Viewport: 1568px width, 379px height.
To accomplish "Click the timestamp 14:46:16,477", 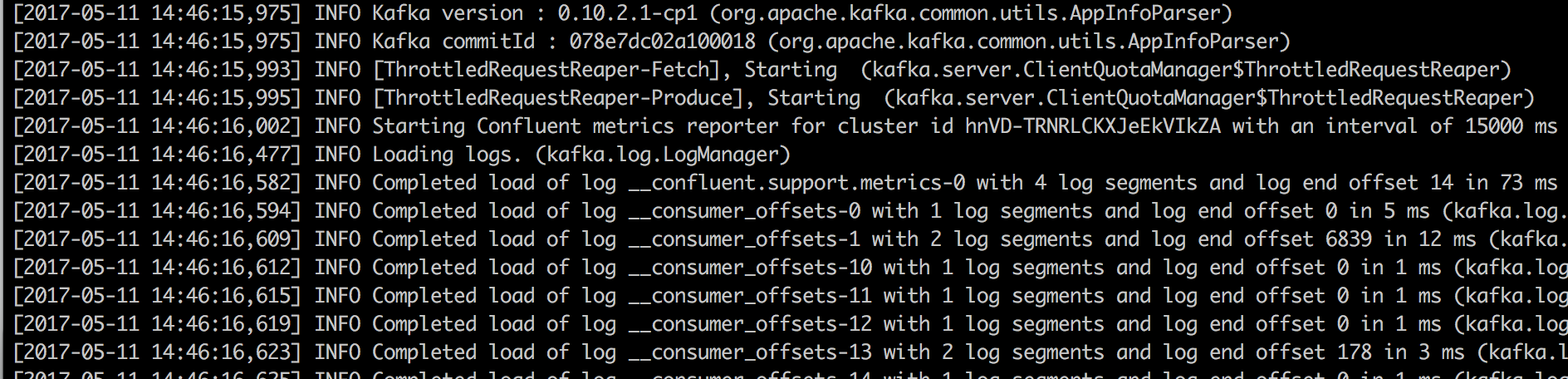I will 224,155.
